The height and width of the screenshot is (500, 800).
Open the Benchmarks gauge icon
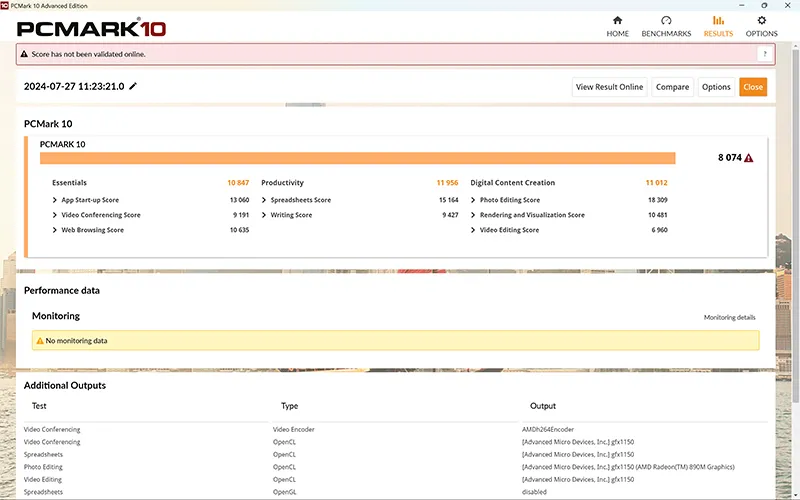[666, 20]
